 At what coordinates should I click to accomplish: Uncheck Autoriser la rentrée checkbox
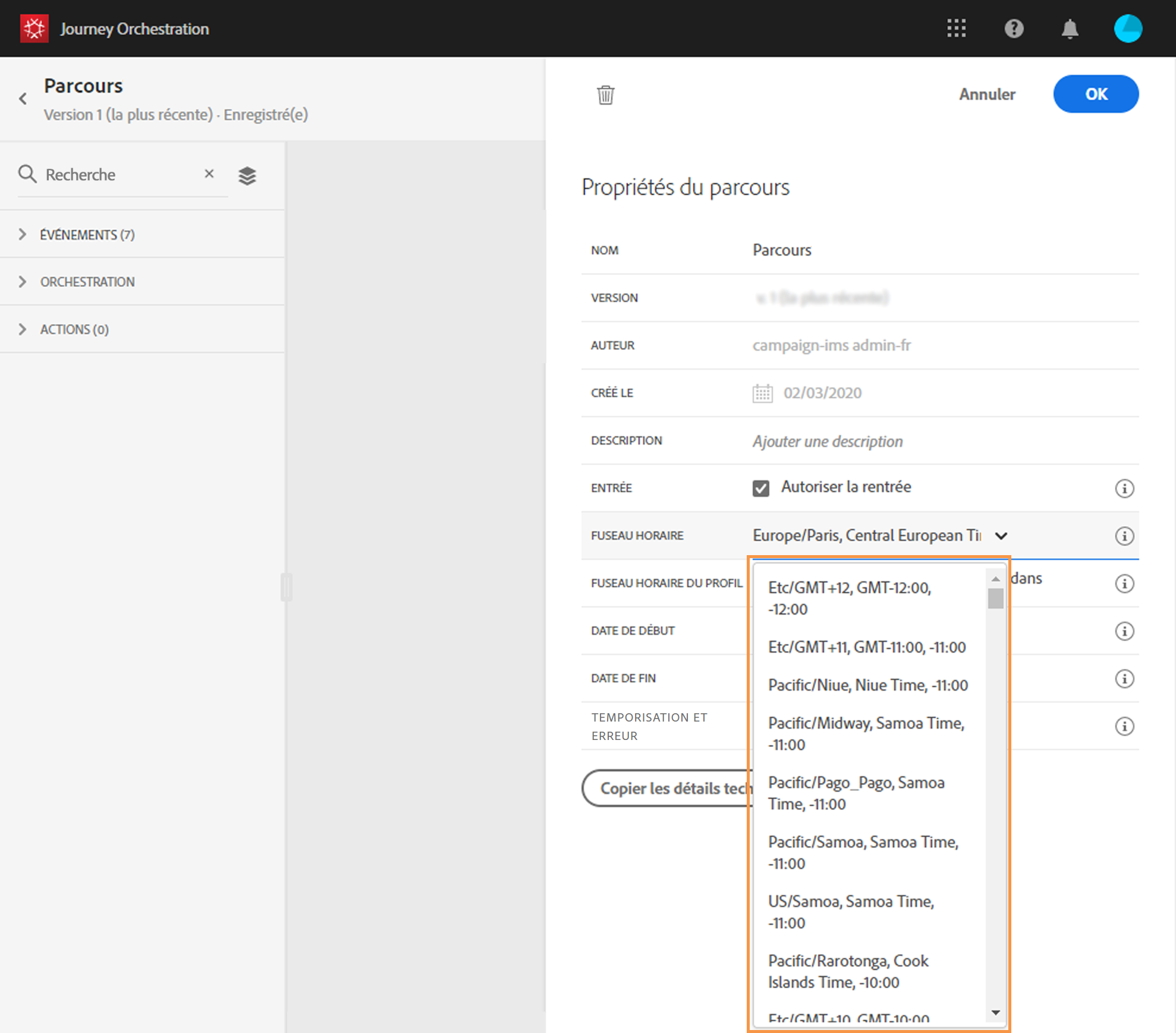click(x=760, y=488)
